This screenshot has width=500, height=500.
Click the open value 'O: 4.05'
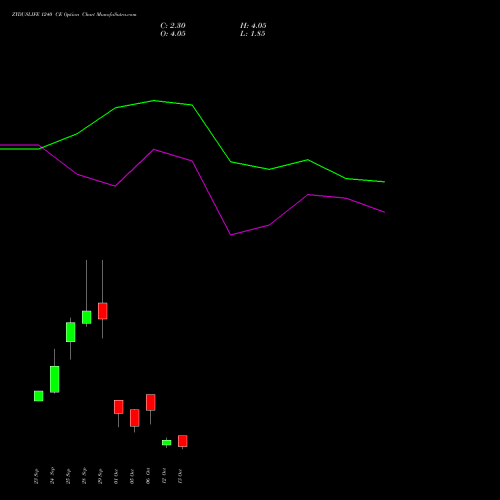pos(173,34)
